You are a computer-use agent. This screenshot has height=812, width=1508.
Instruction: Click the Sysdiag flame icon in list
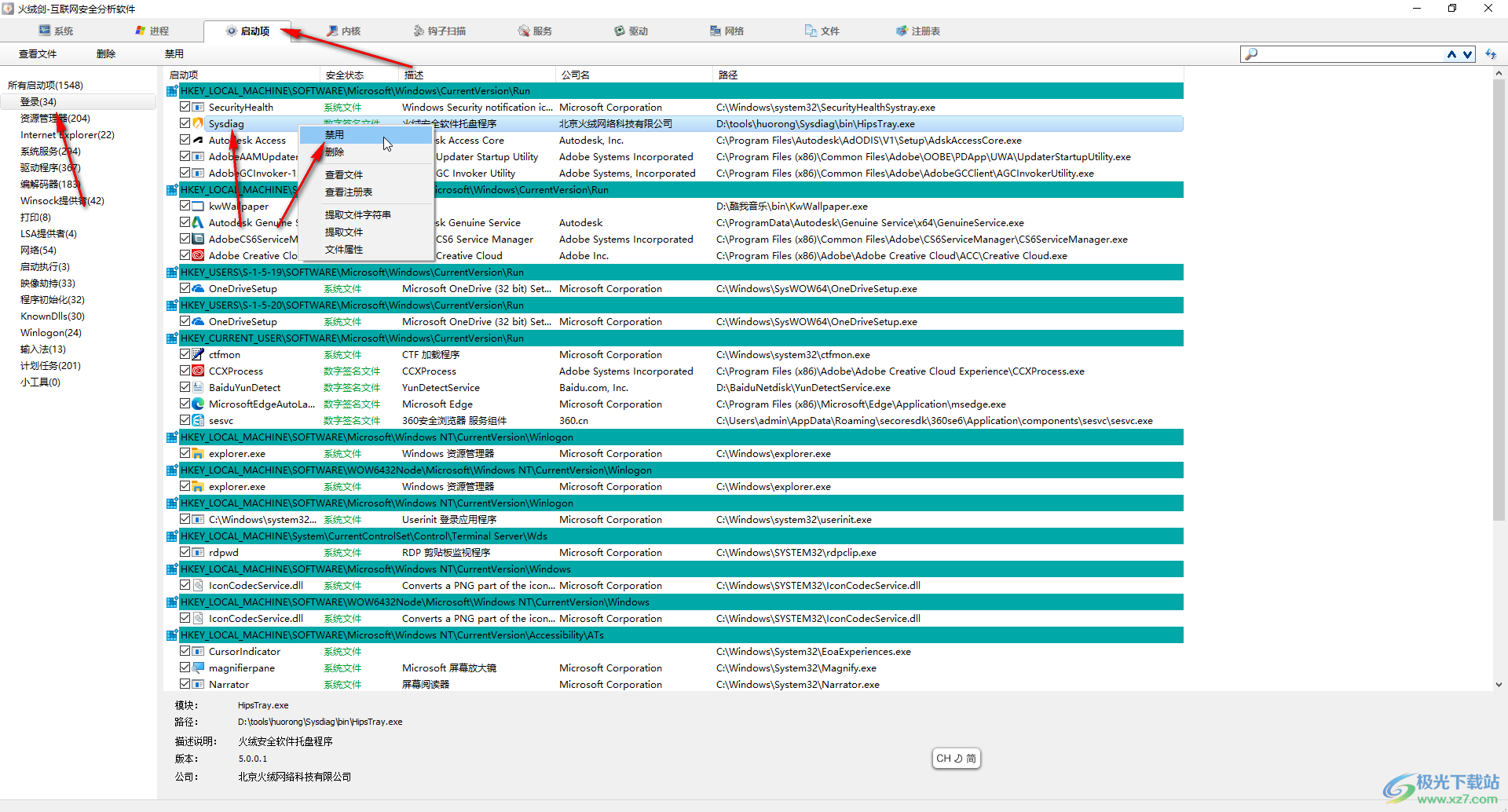click(x=198, y=123)
